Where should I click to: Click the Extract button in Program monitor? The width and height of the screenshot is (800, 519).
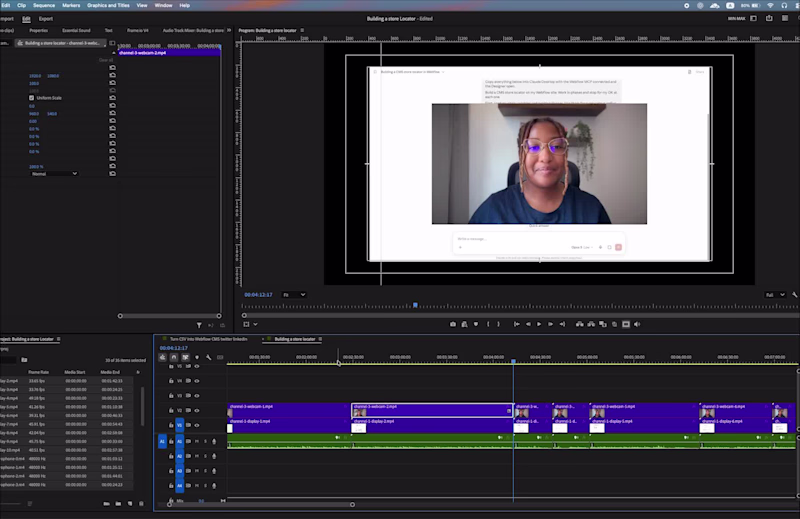coord(591,324)
